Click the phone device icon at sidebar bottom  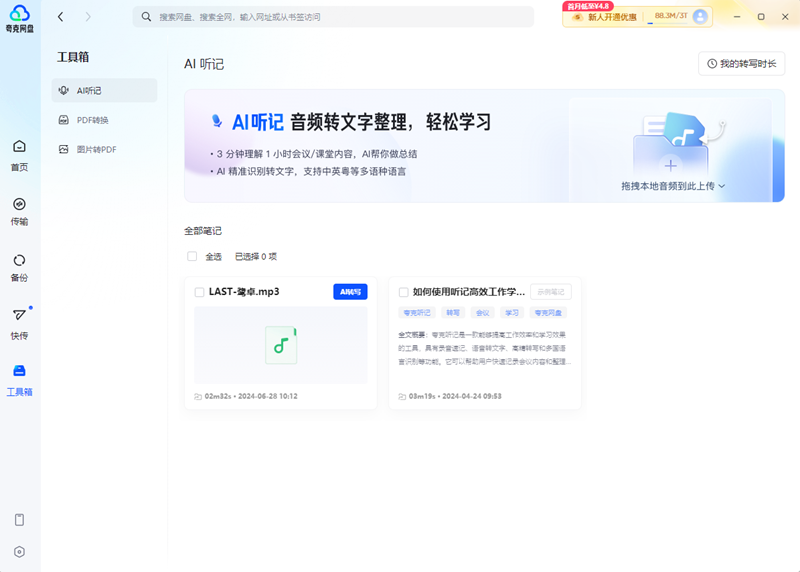(19, 520)
